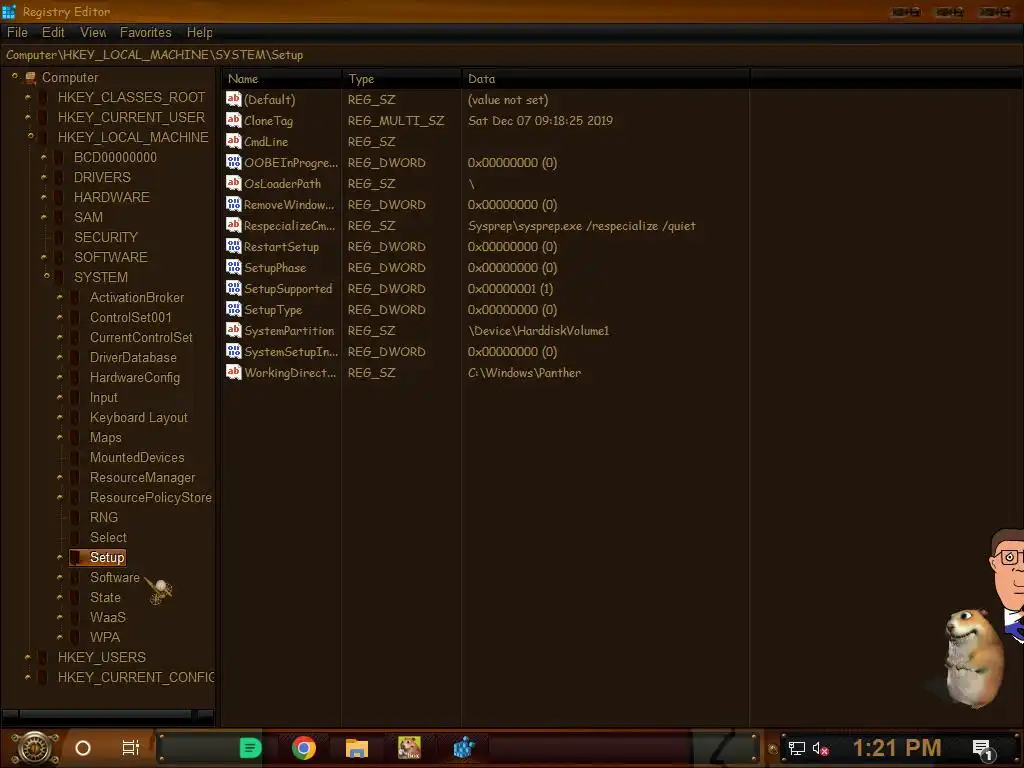Image resolution: width=1024 pixels, height=768 pixels.
Task: Expand the HKEY_CURRENT_USER node
Action: tap(27, 118)
